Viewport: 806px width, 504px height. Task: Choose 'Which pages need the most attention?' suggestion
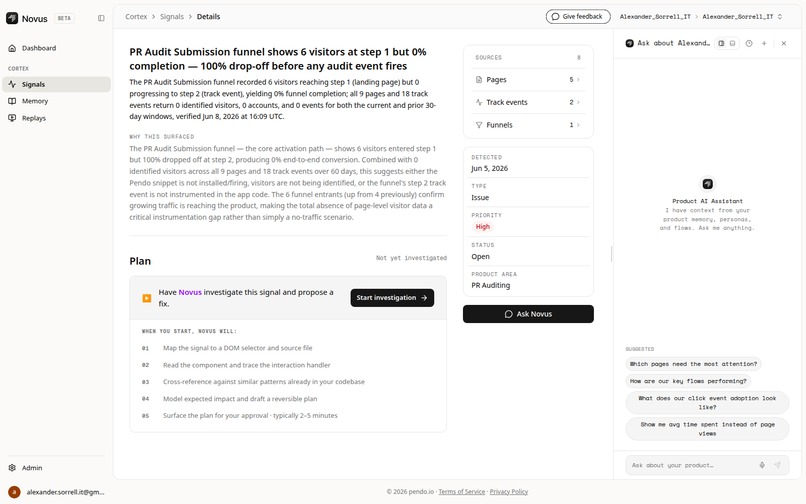click(693, 364)
